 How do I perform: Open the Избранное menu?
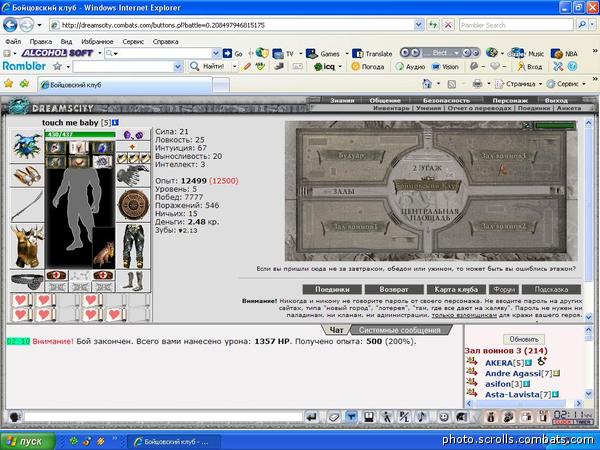tap(97, 41)
